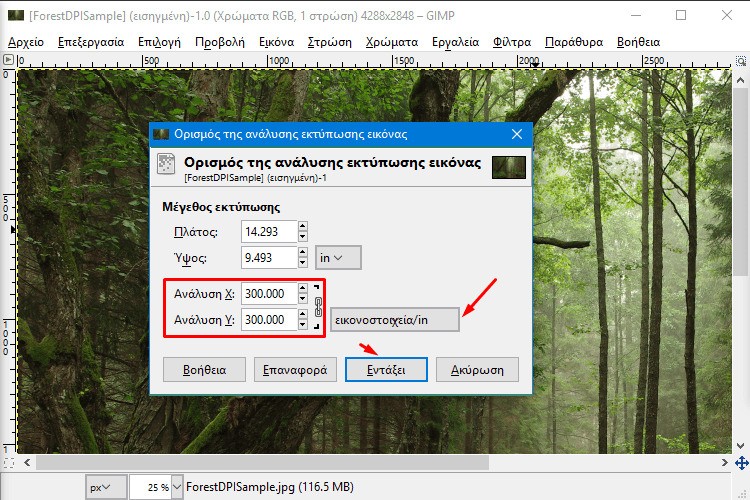Open the 'in' size unit dropdown
This screenshot has width=750, height=500.
pos(338,258)
